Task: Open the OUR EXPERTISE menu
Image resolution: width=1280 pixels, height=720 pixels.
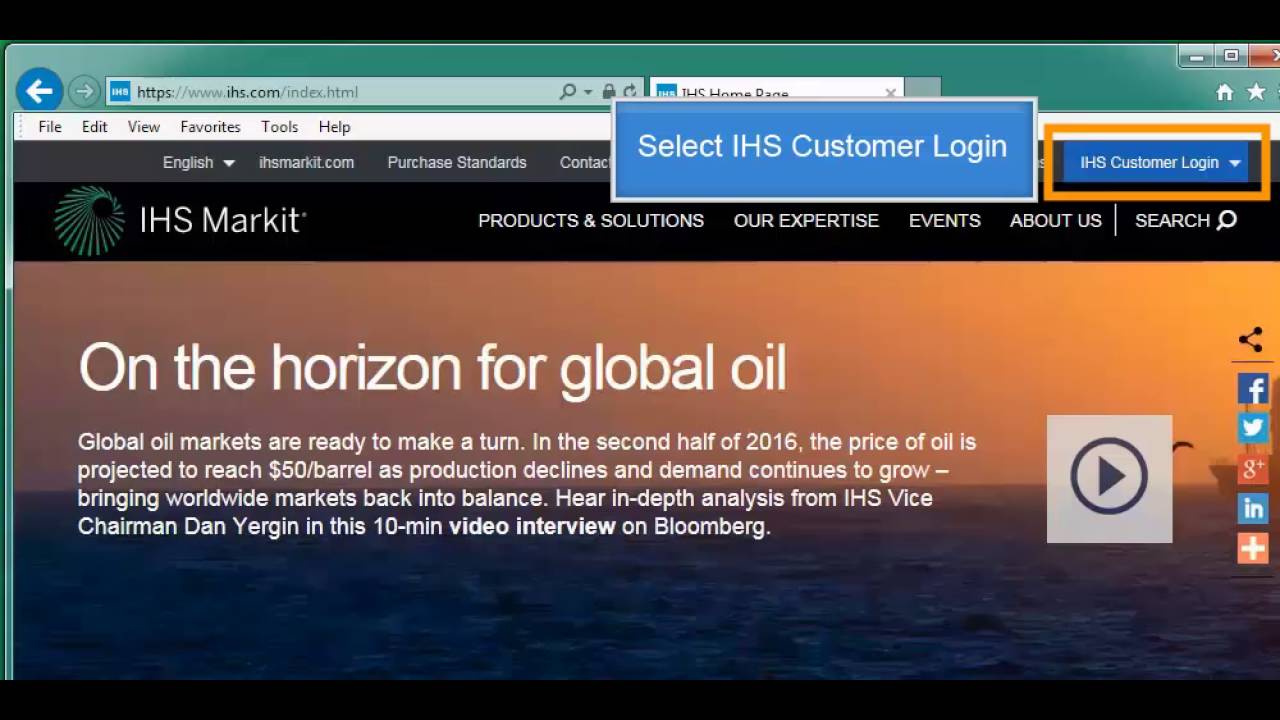Action: click(806, 220)
